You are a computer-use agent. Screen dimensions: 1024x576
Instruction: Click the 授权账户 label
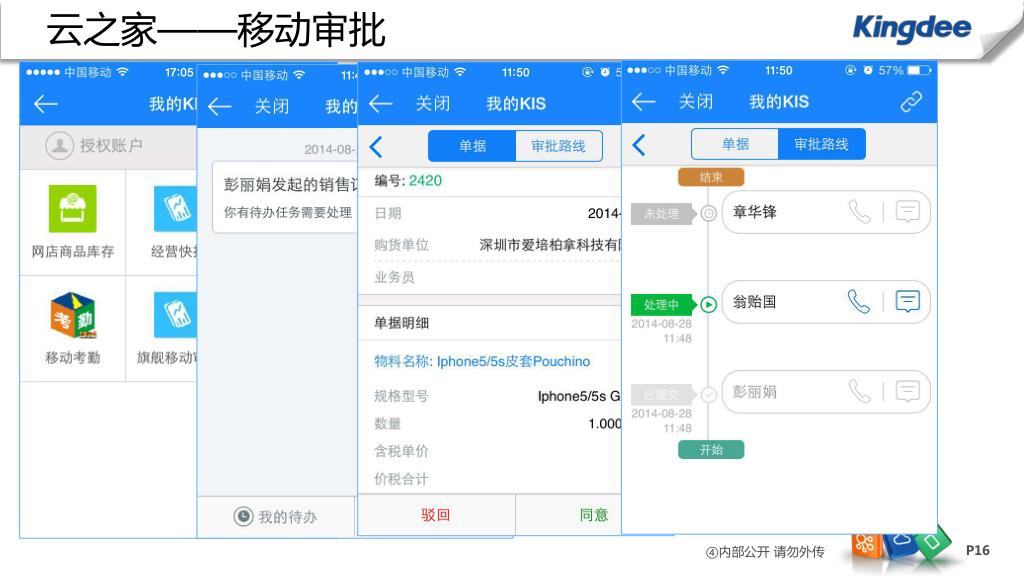pyautogui.click(x=111, y=145)
